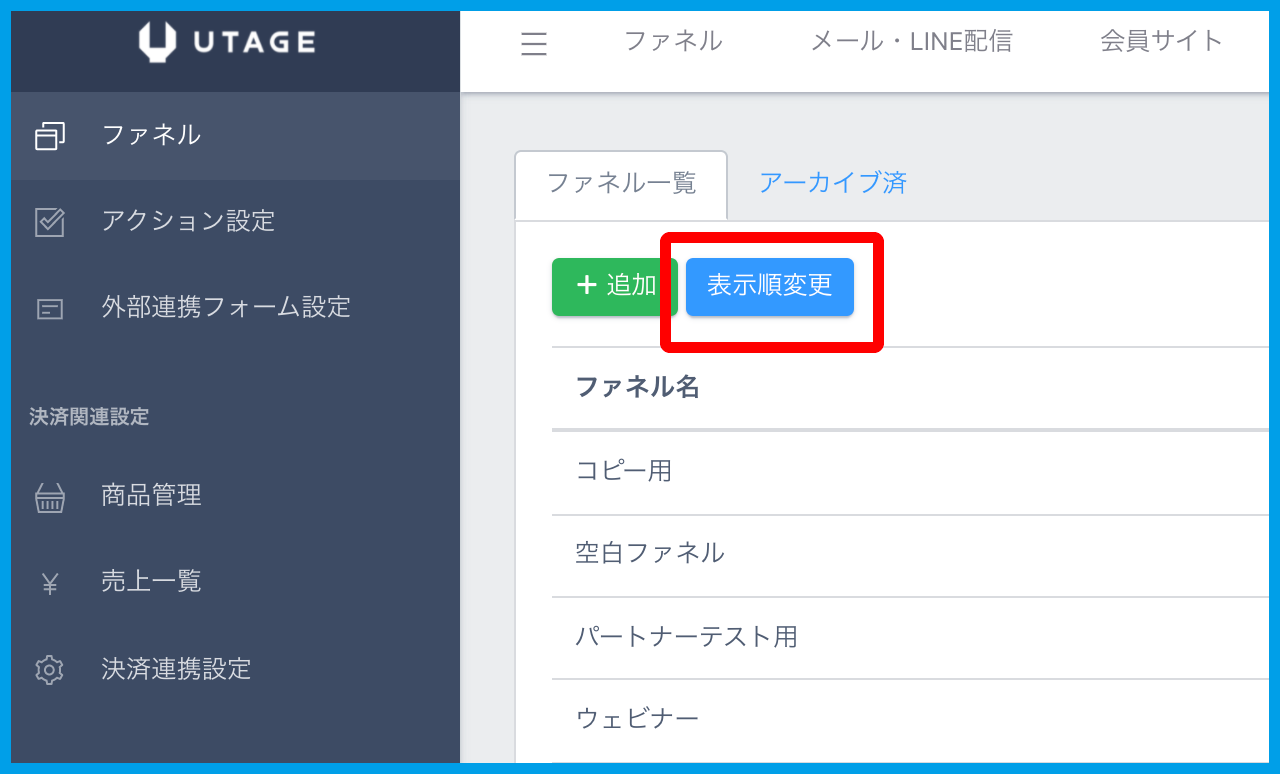
Task: Open メール・LINE配信 in top navigation
Action: click(x=910, y=41)
